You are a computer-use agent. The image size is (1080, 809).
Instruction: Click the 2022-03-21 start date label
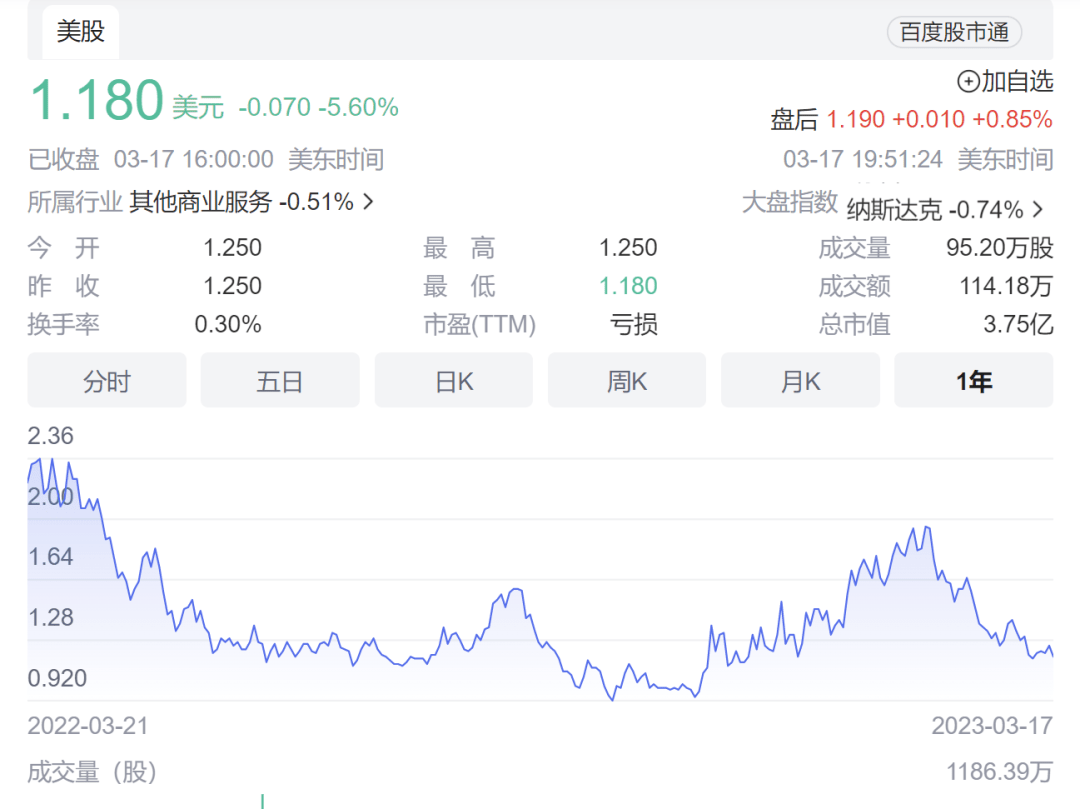click(x=88, y=725)
